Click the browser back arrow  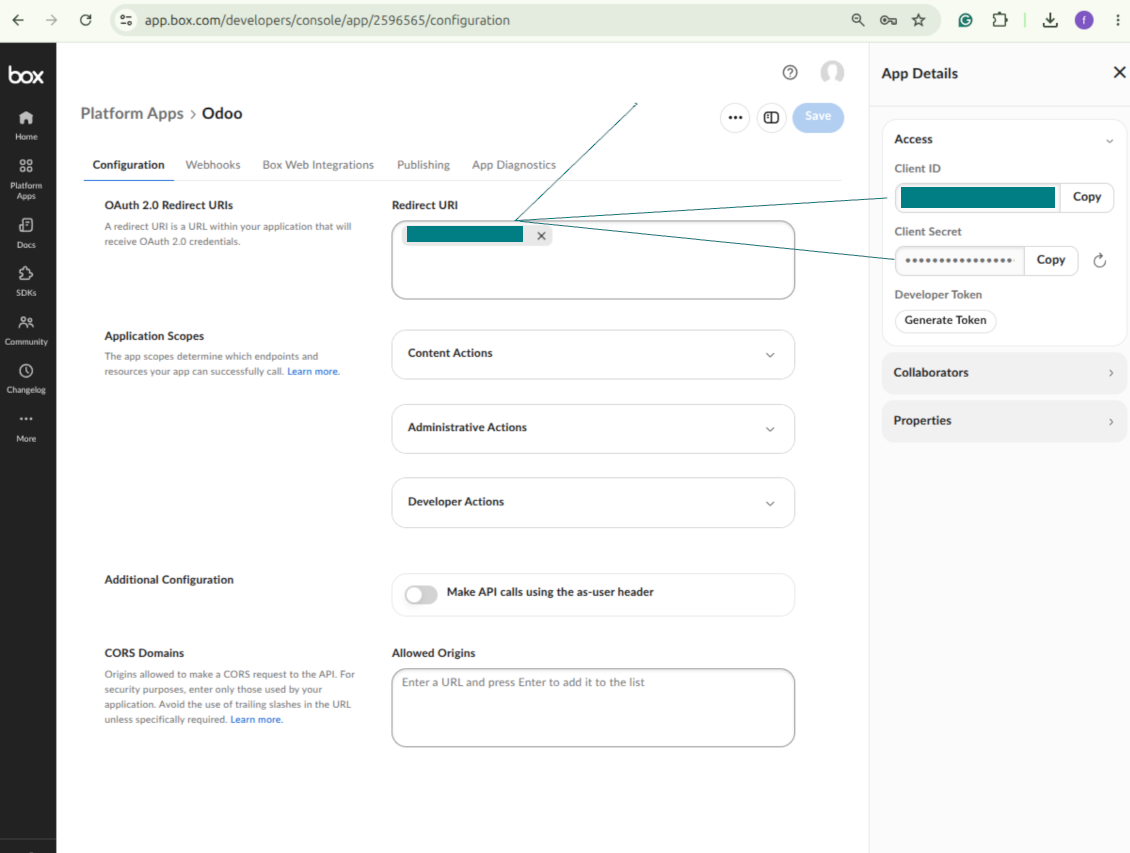pyautogui.click(x=18, y=20)
